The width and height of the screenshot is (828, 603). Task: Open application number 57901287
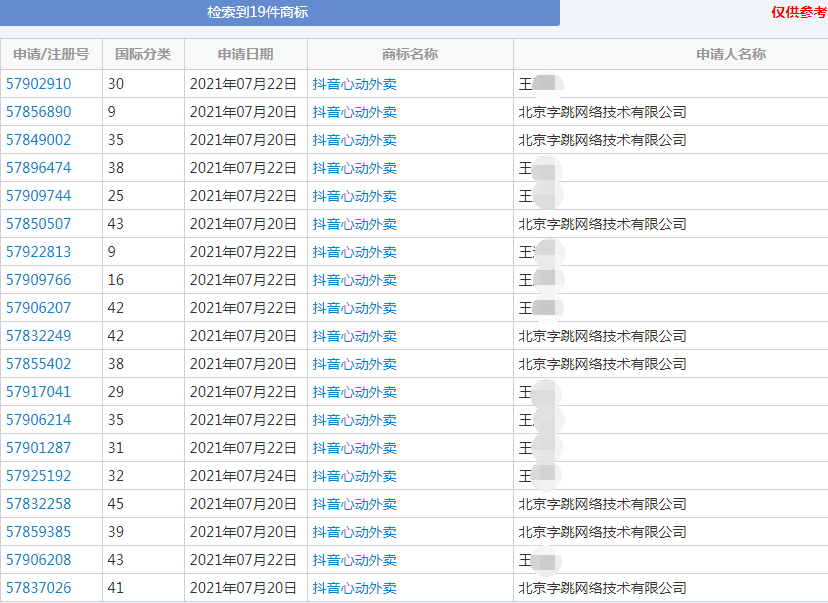point(39,448)
